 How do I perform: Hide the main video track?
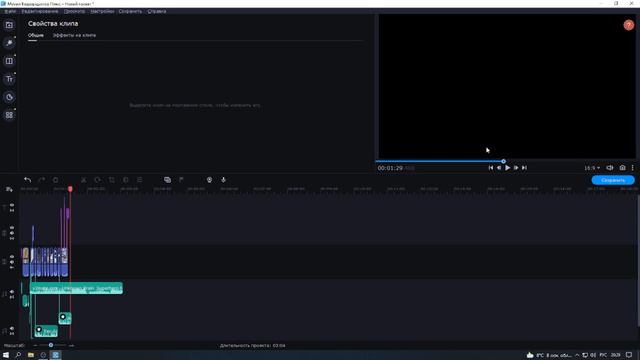12,257
